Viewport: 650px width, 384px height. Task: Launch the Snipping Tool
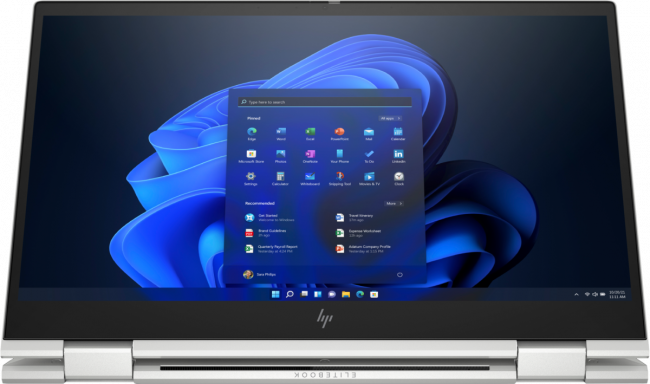click(340, 178)
